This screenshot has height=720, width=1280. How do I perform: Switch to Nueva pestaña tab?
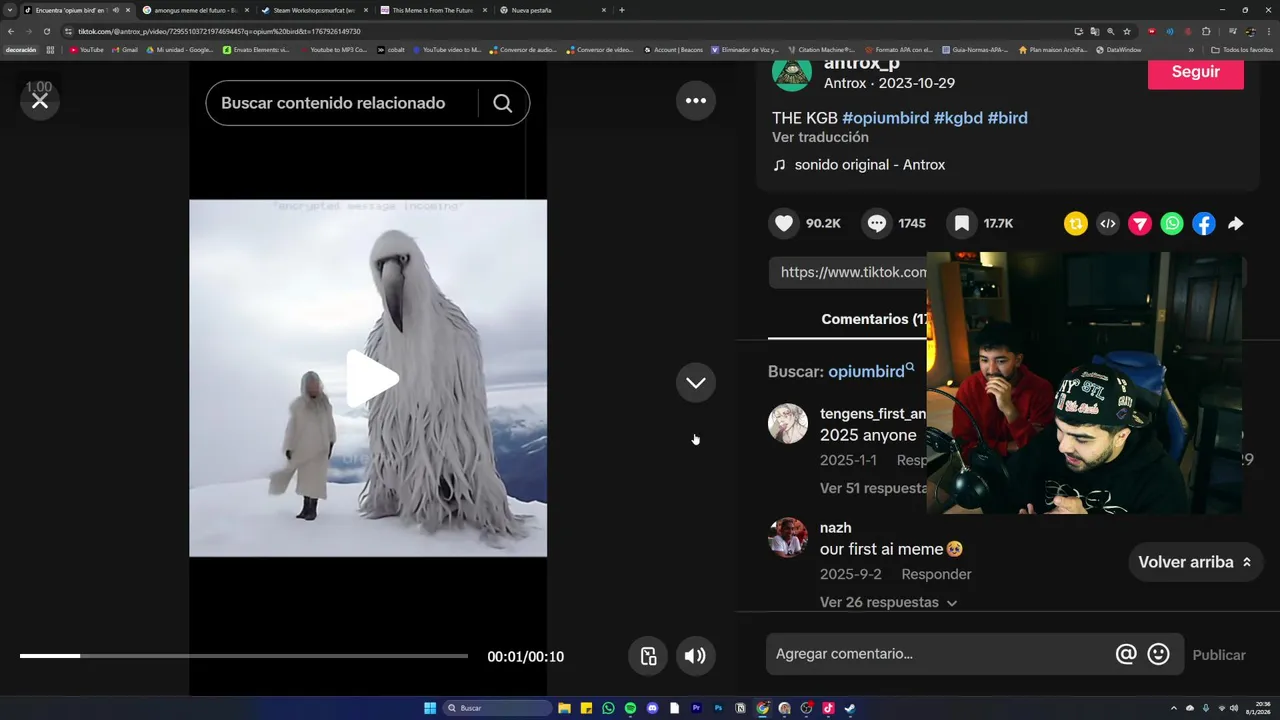(x=553, y=10)
